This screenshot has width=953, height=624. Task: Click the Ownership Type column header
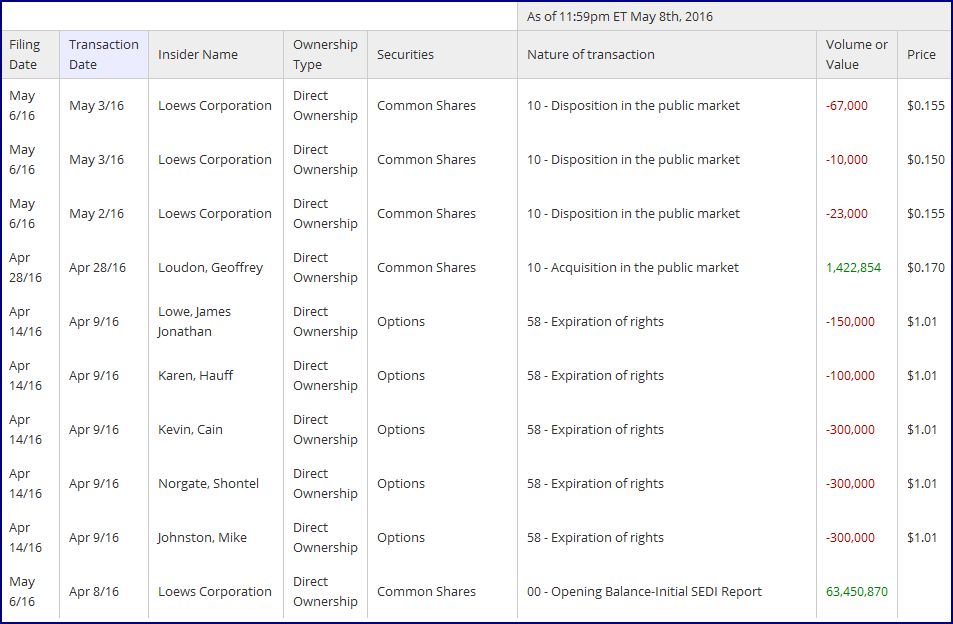pyautogui.click(x=325, y=55)
